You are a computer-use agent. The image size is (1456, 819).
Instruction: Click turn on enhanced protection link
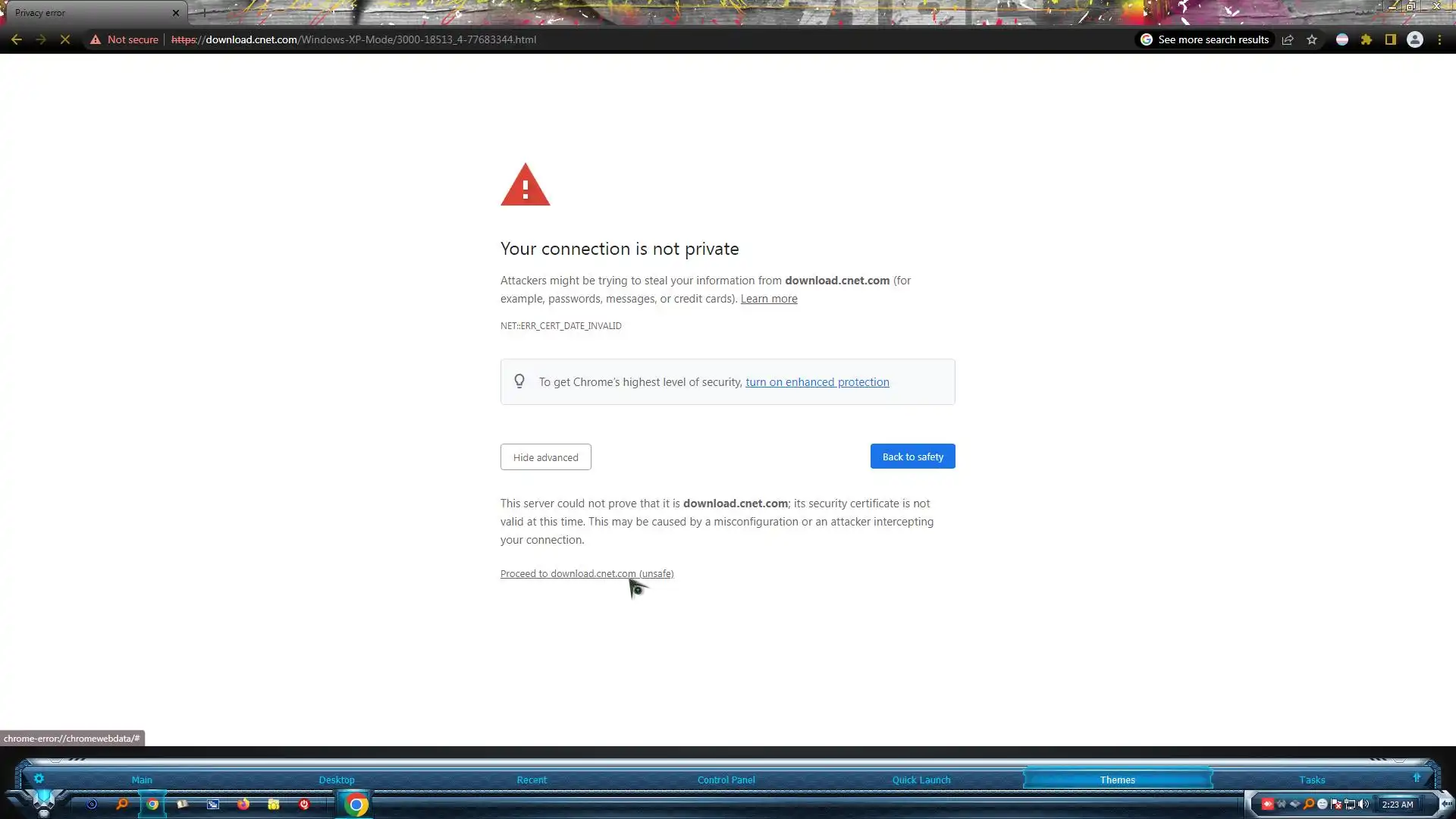pos(817,382)
